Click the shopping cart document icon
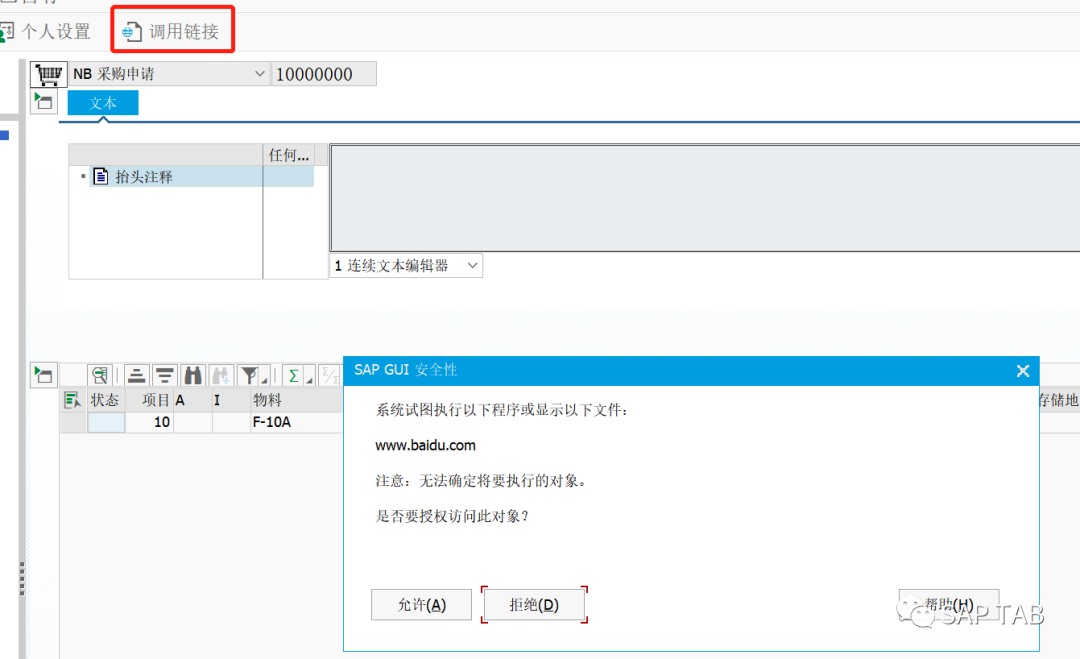The height and width of the screenshot is (659, 1080). pyautogui.click(x=48, y=74)
